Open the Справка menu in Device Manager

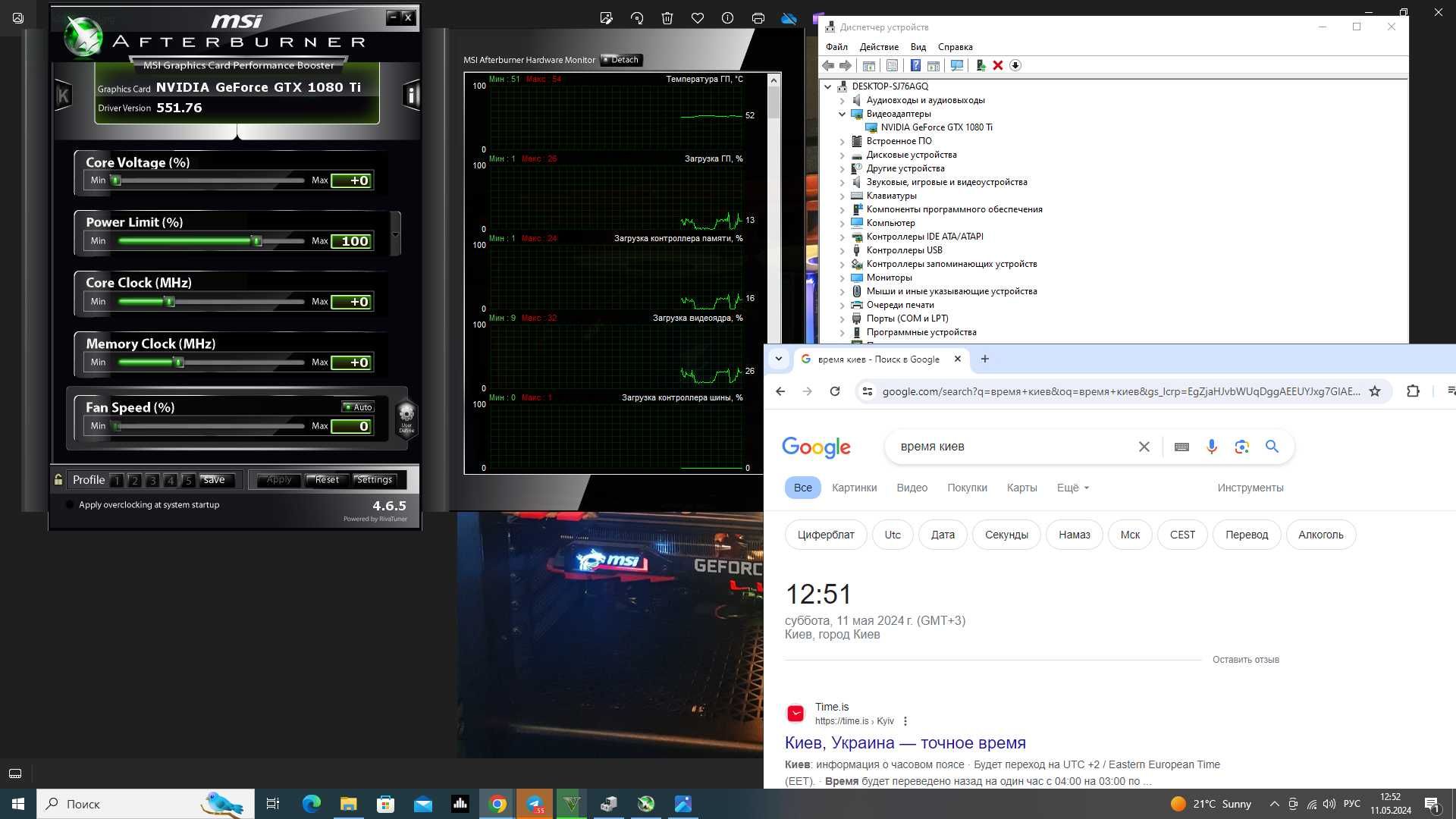pos(955,47)
